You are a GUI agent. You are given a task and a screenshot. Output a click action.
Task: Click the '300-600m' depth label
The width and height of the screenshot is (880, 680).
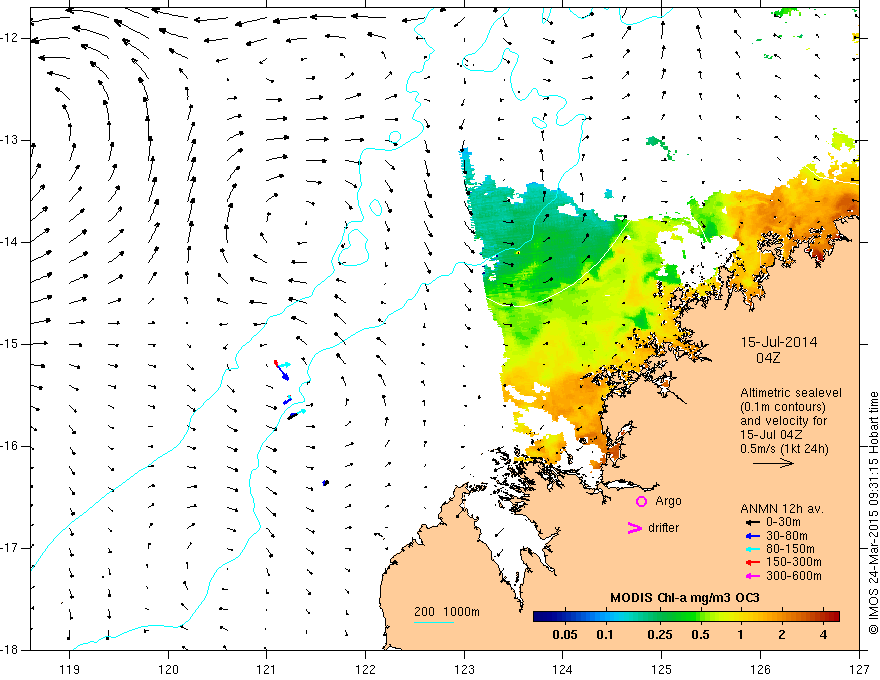pyautogui.click(x=794, y=576)
